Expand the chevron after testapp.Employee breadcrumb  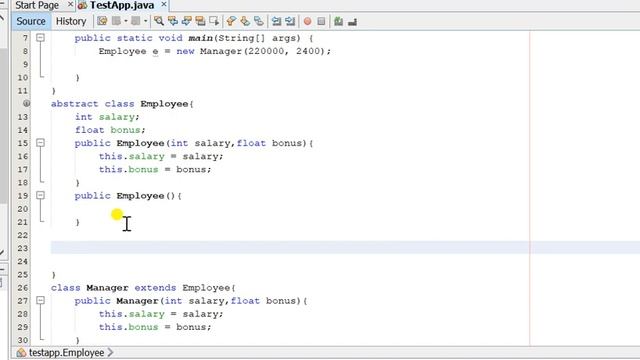110,353
